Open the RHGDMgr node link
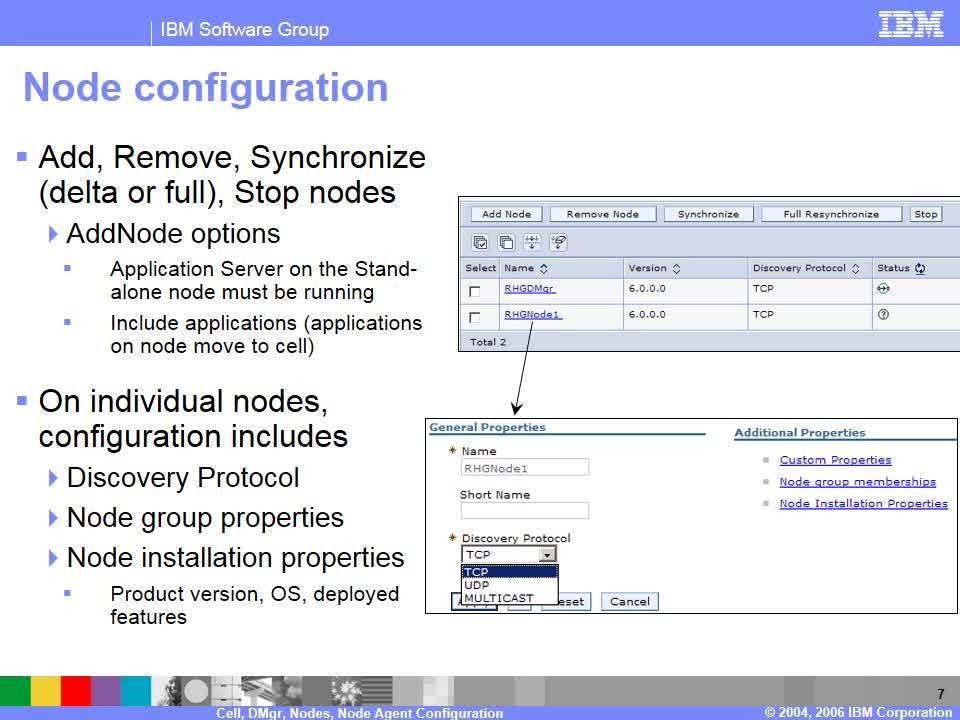This screenshot has width=960, height=720. pos(530,288)
